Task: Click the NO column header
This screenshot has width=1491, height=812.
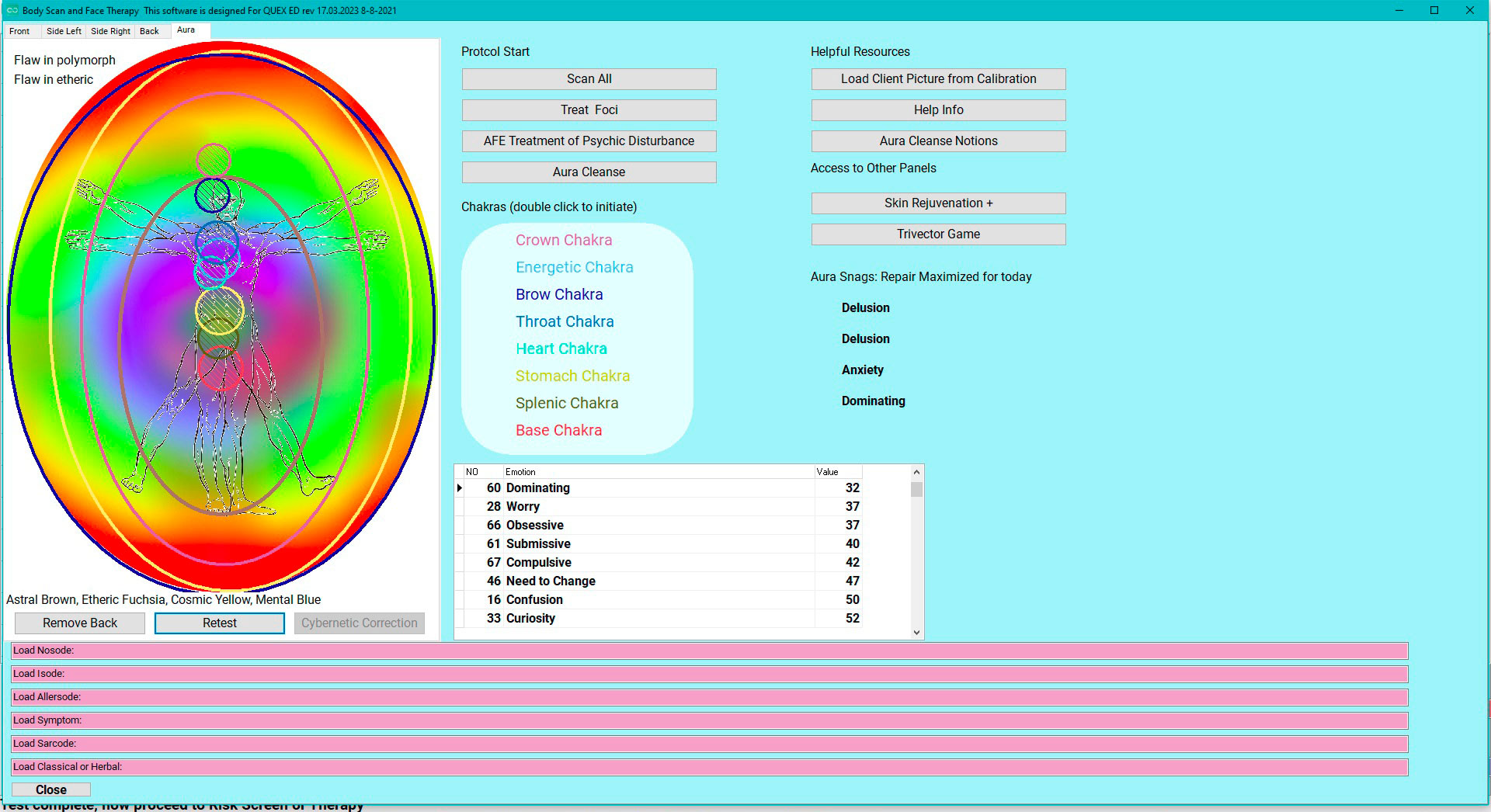Action: [x=483, y=472]
